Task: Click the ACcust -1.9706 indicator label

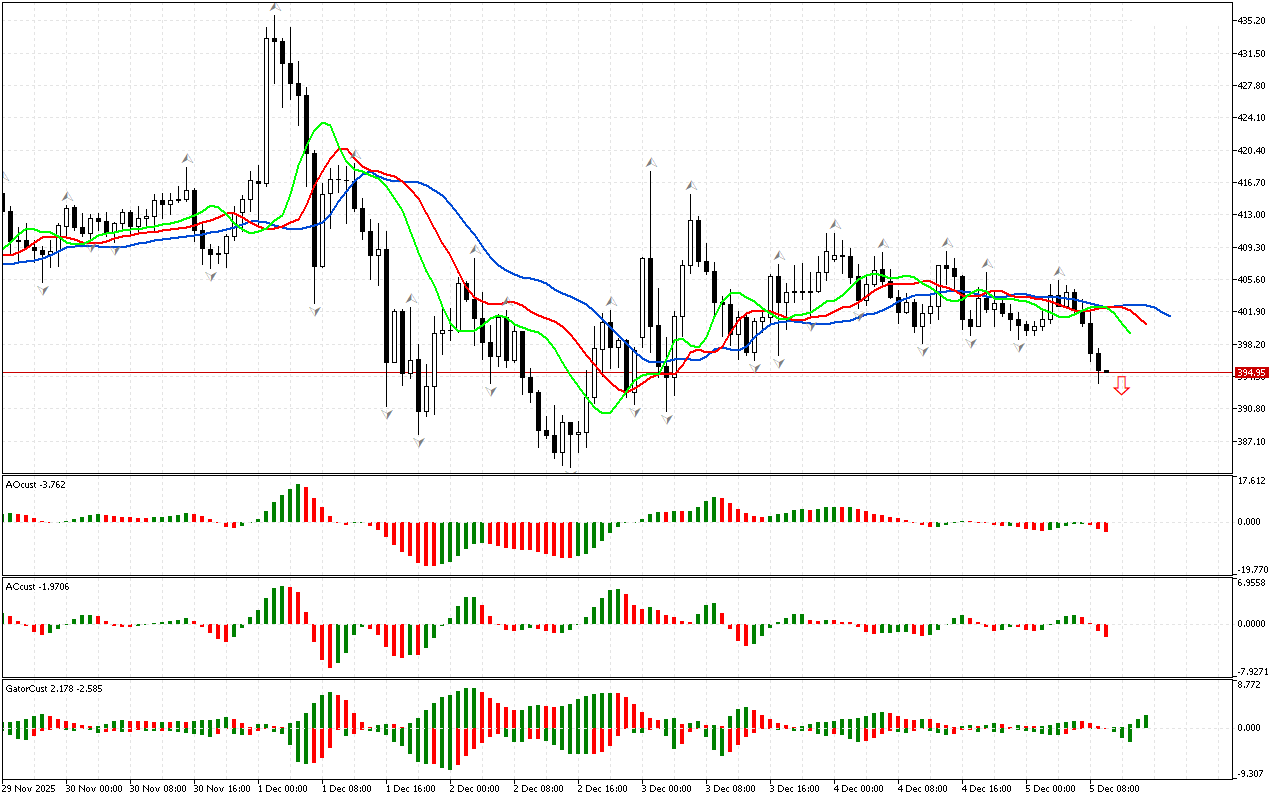Action: click(x=38, y=586)
